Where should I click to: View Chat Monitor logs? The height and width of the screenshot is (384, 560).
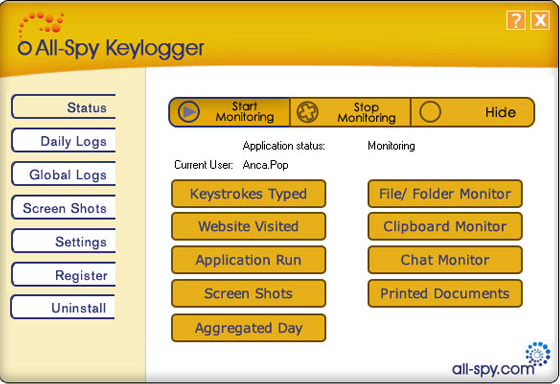tap(445, 260)
